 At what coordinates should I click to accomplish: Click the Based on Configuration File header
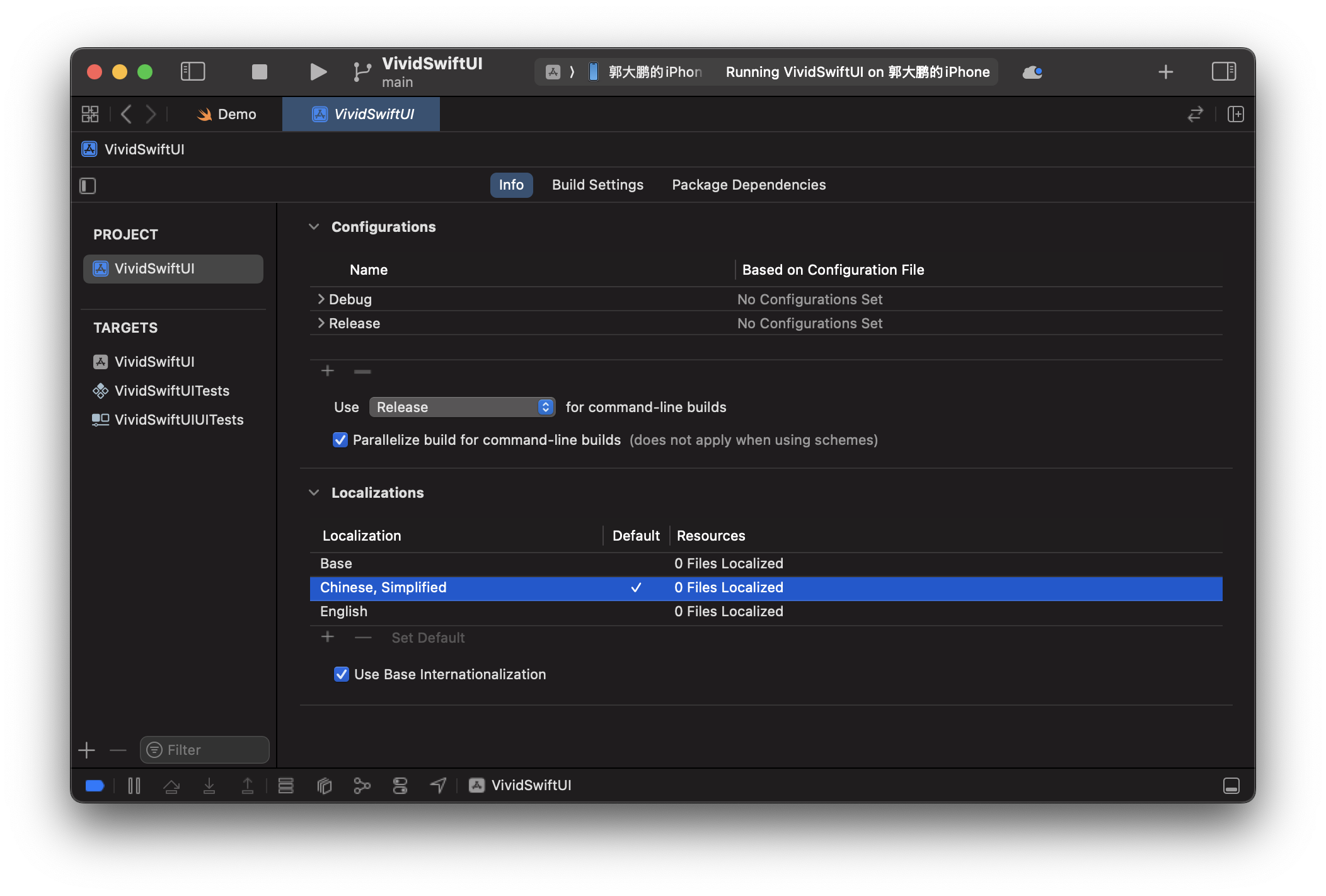833,270
